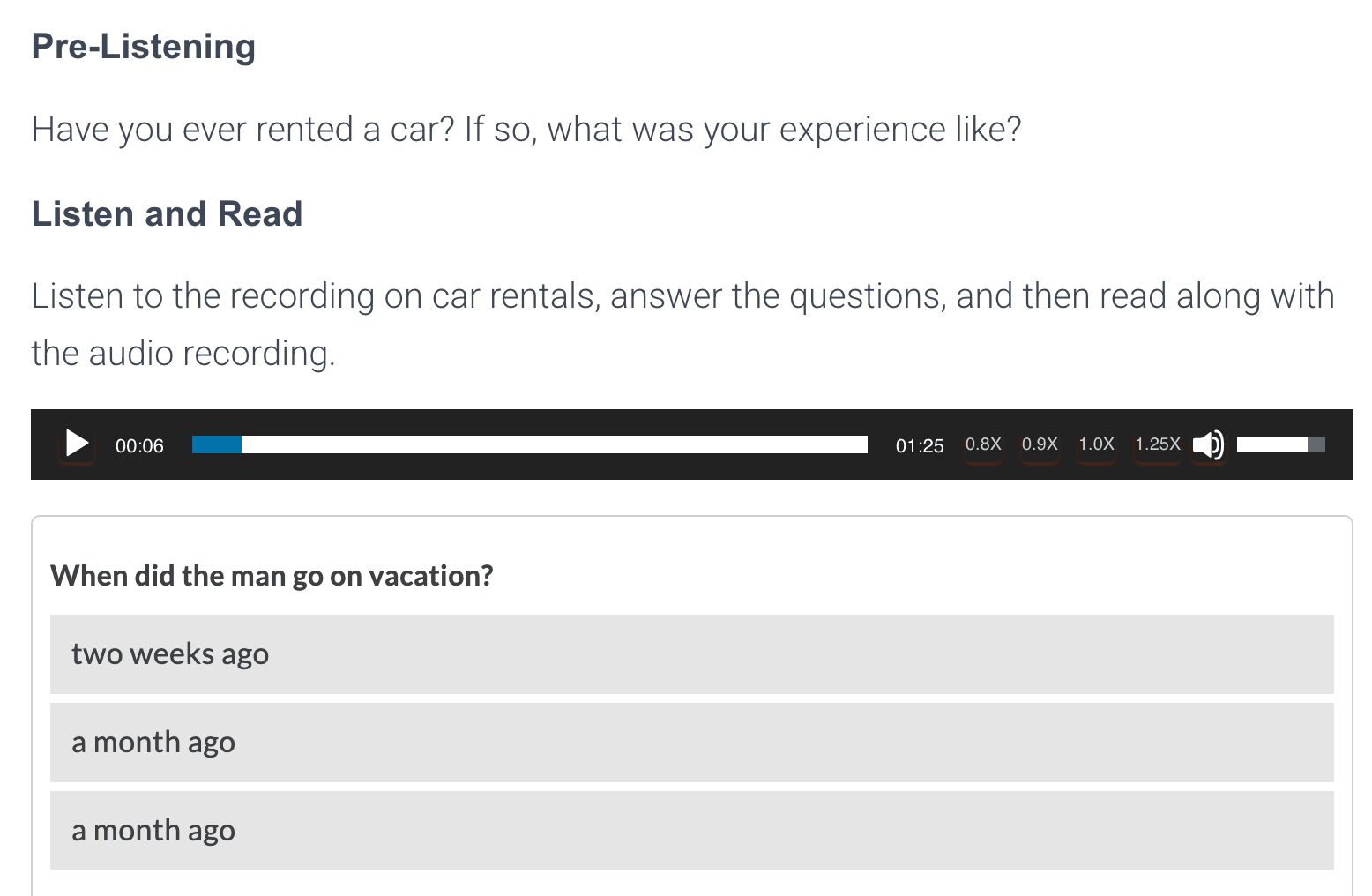Click the Listen and Read heading
This screenshot has height=896, width=1372.
tap(167, 214)
